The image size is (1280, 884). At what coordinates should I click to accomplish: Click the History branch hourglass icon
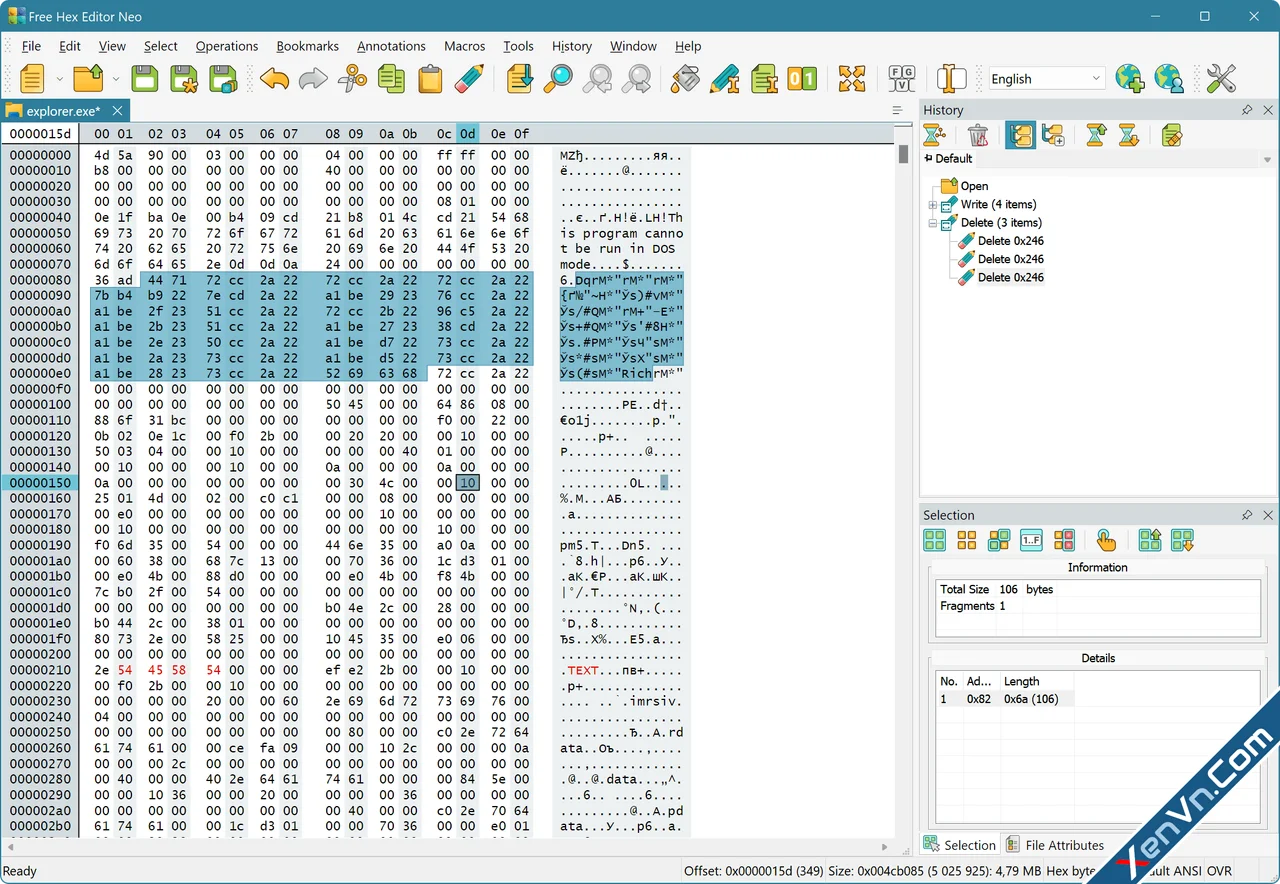[x=934, y=135]
